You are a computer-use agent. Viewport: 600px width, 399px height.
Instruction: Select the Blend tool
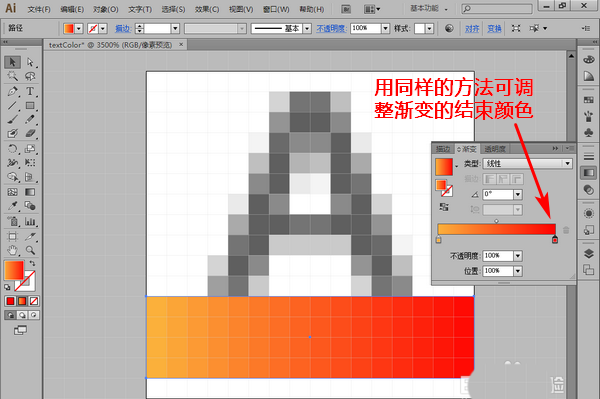click(x=30, y=206)
